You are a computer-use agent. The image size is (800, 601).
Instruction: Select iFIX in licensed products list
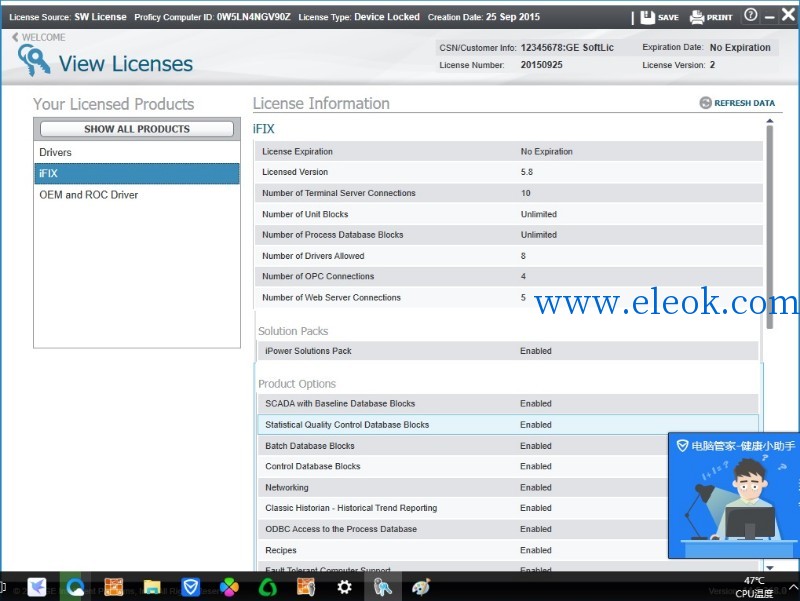137,173
